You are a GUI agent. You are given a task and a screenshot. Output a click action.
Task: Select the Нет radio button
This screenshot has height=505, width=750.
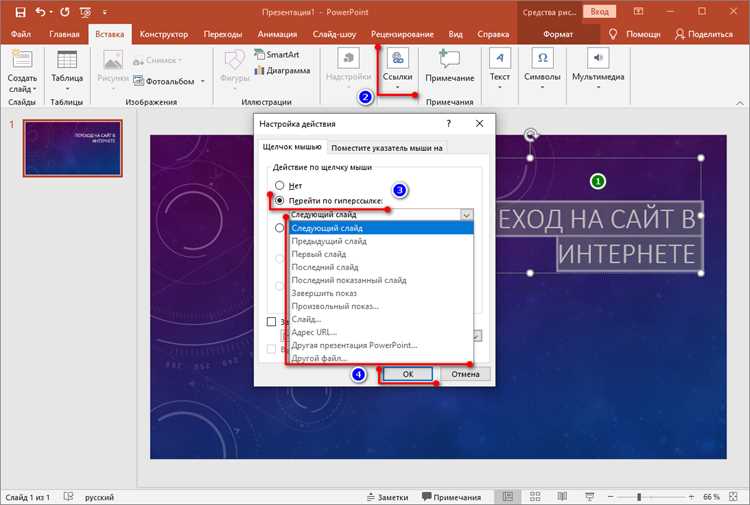(x=279, y=185)
